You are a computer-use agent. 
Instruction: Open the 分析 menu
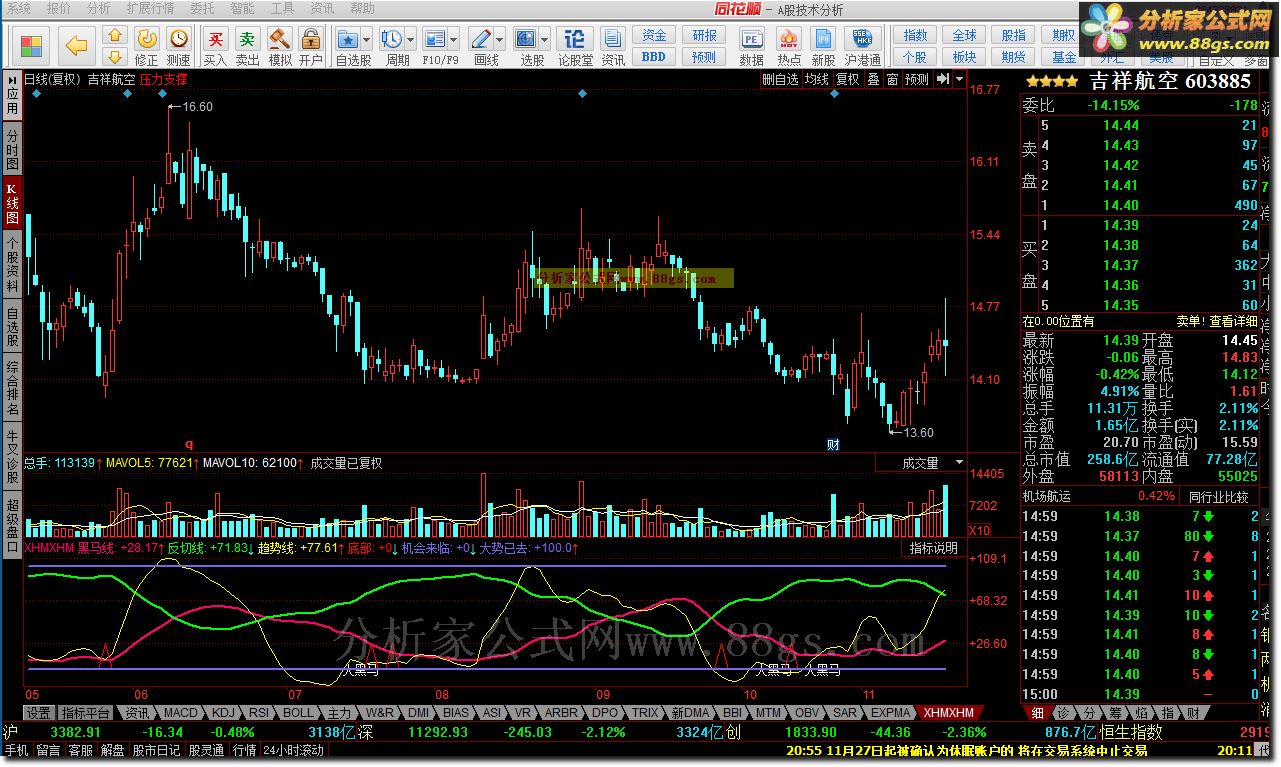click(98, 8)
